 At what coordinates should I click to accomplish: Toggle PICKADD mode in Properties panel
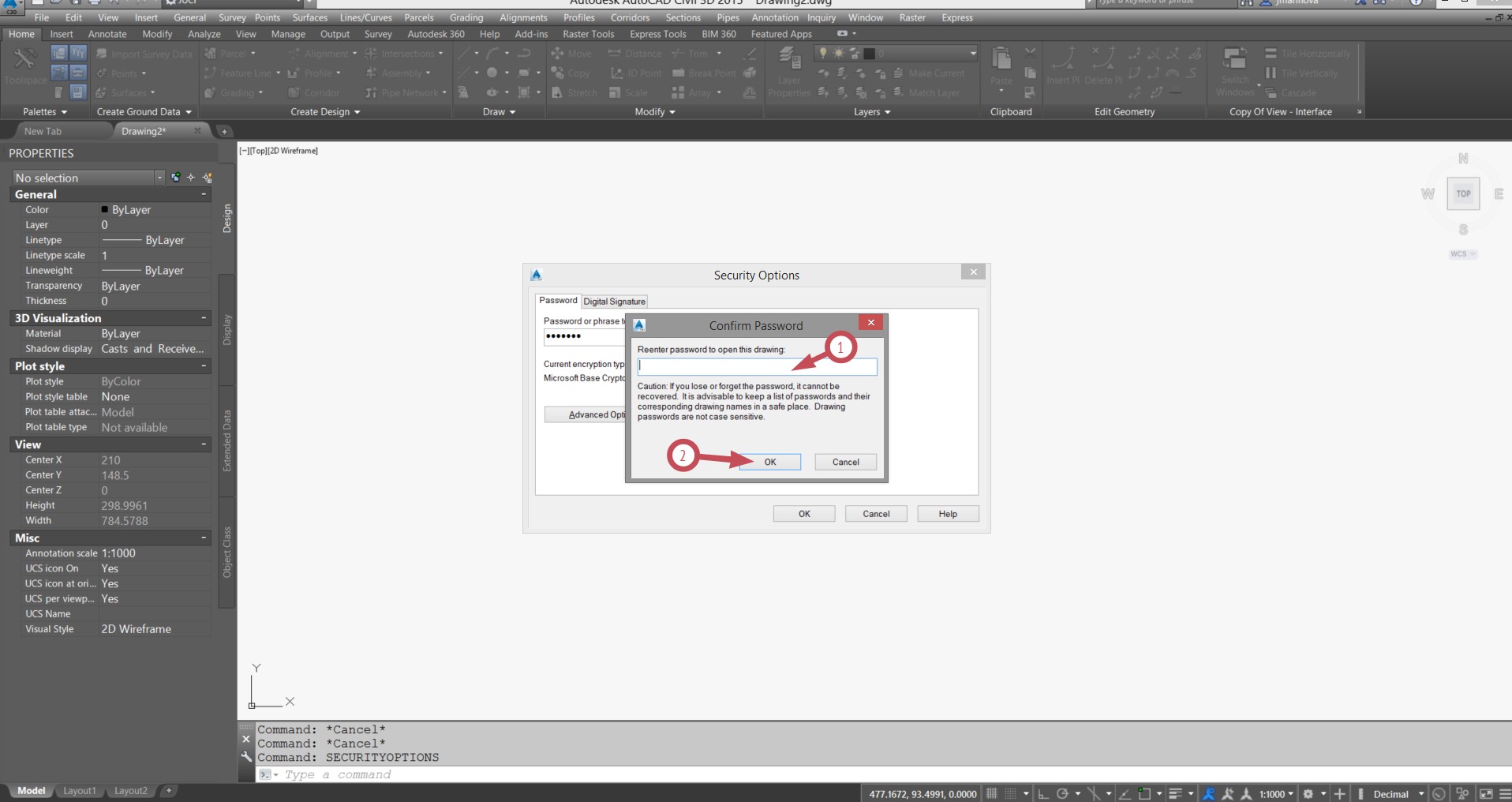click(175, 178)
